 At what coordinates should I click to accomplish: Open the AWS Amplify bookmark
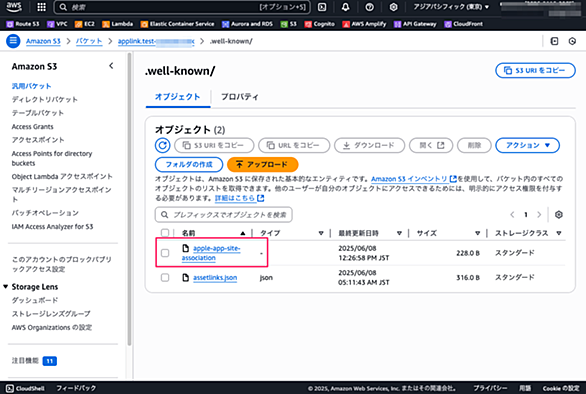pyautogui.click(x=364, y=24)
